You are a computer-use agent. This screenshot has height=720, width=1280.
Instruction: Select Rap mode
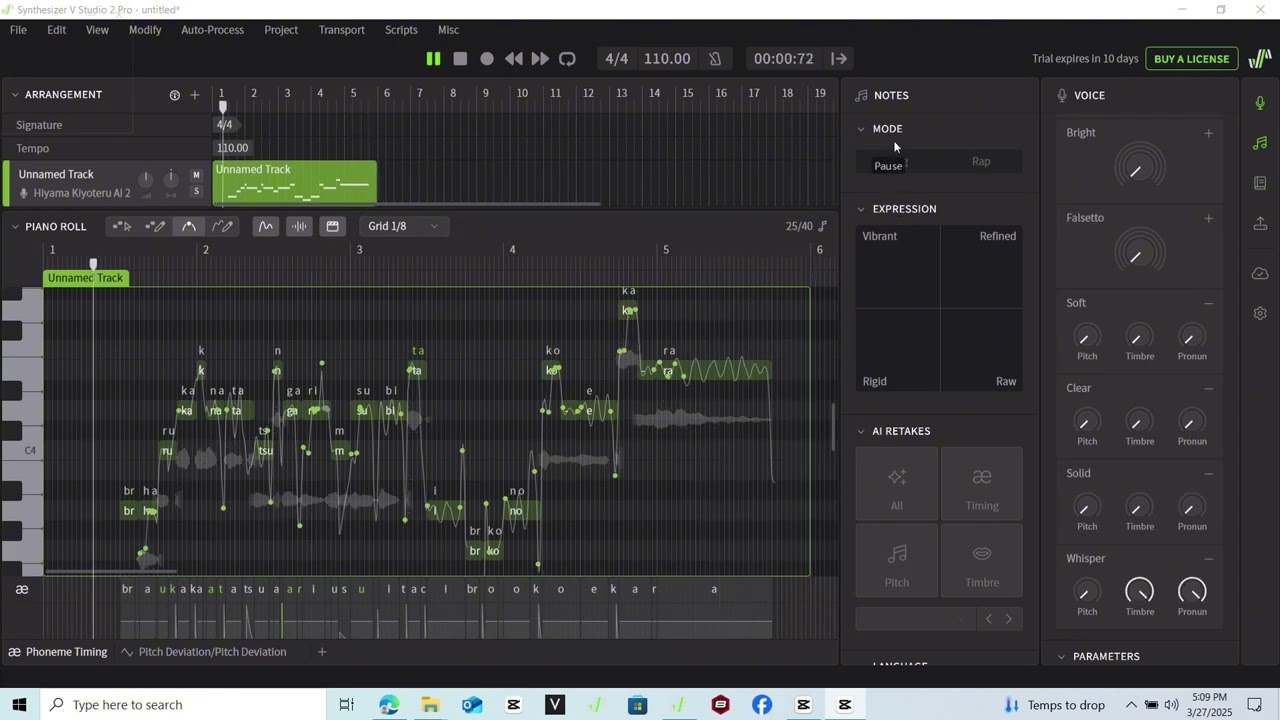tap(981, 161)
